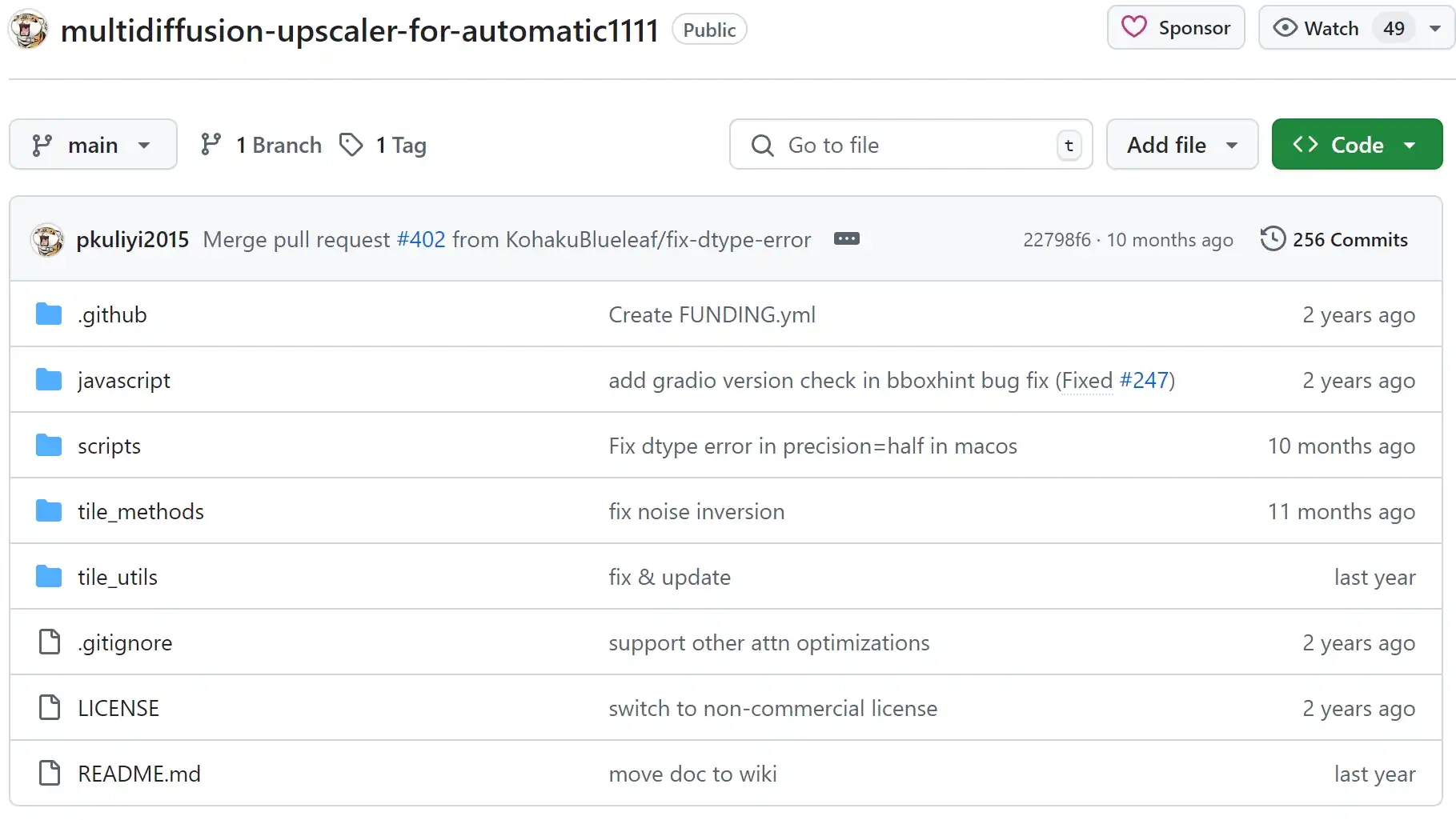Open commit 'switch to non-commercial license'

pyautogui.click(x=773, y=708)
